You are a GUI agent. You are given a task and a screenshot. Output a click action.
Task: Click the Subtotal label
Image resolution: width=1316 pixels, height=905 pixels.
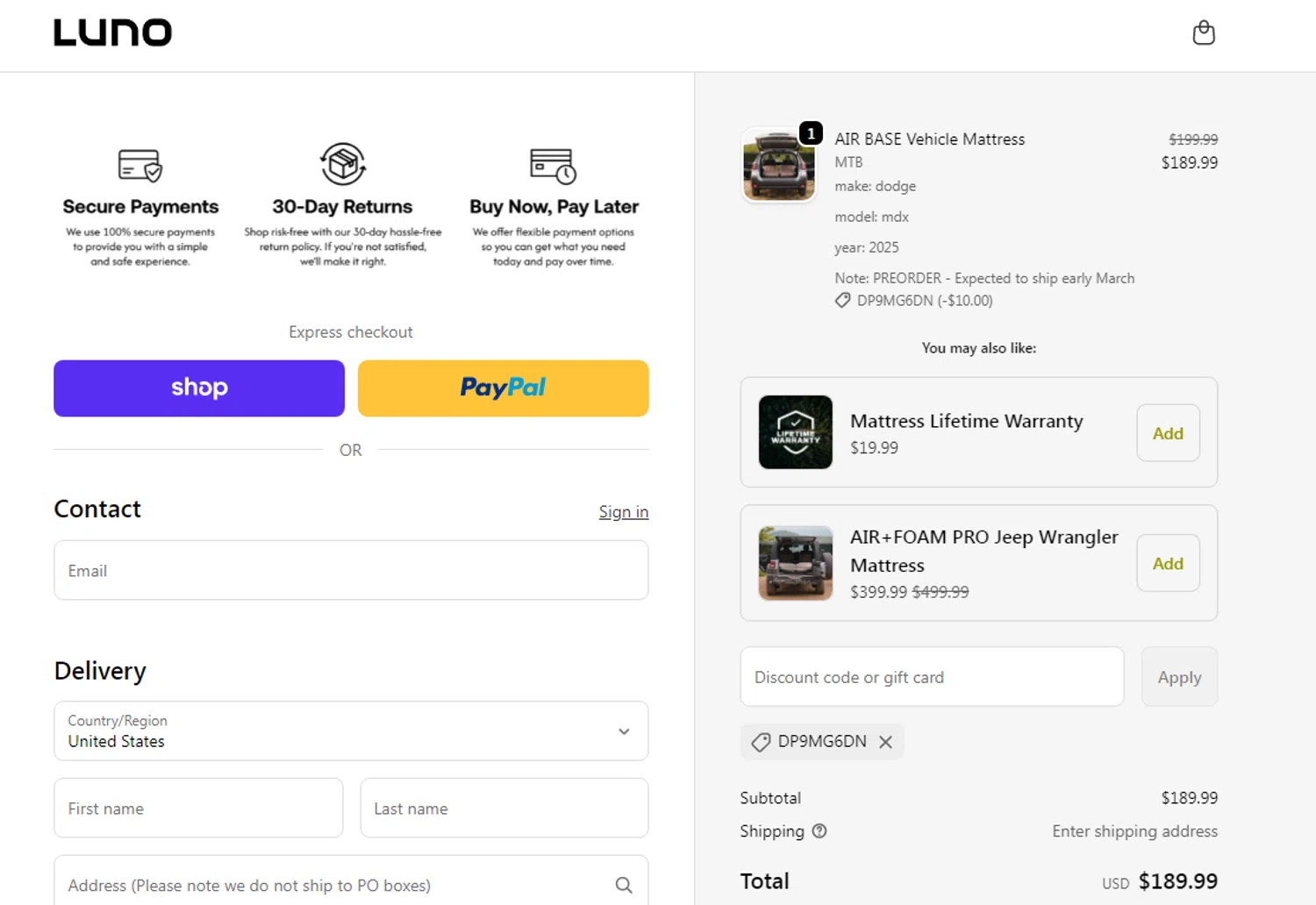[x=770, y=798]
